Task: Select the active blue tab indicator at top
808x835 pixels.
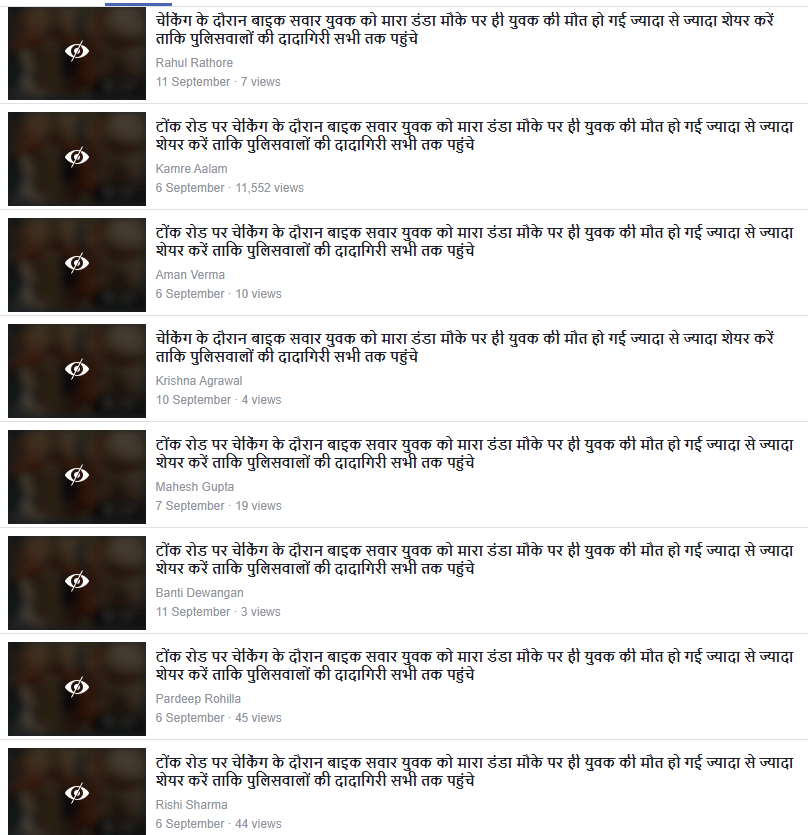Action: (138, 4)
